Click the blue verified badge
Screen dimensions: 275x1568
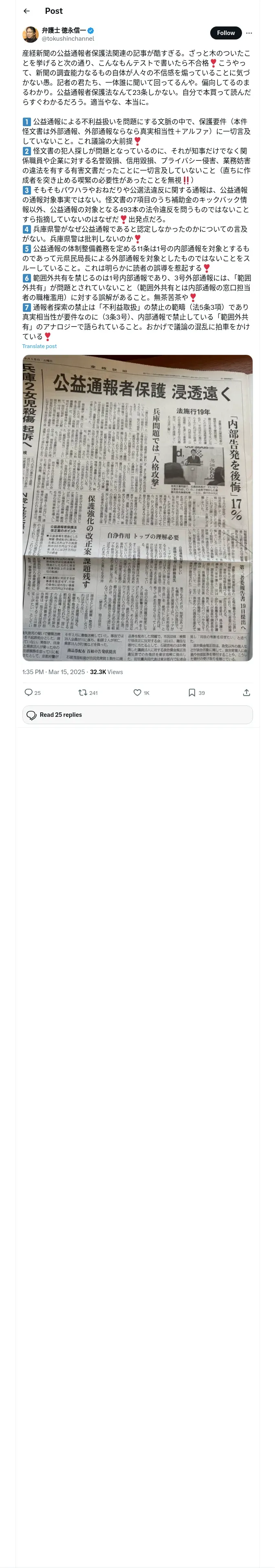coord(91,31)
